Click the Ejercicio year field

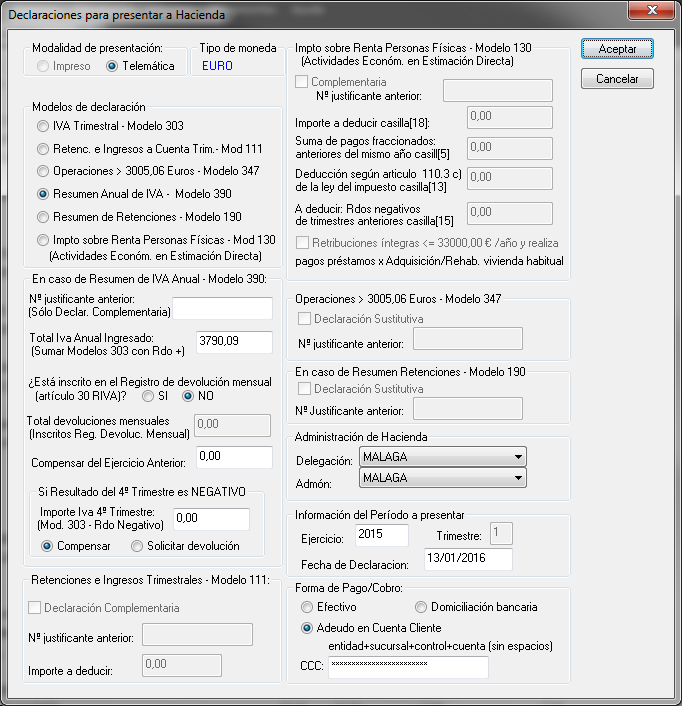pyautogui.click(x=382, y=535)
